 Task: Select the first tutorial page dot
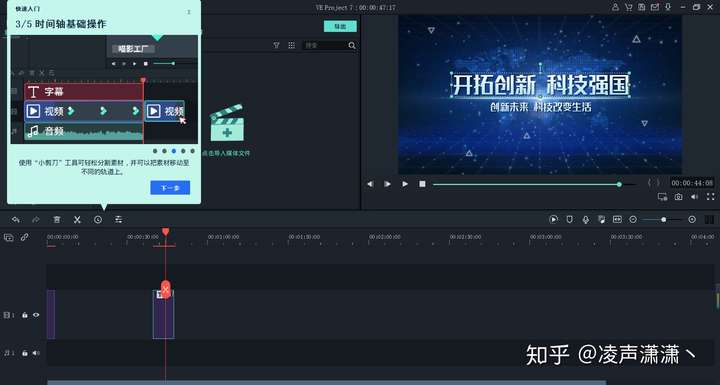[155, 151]
